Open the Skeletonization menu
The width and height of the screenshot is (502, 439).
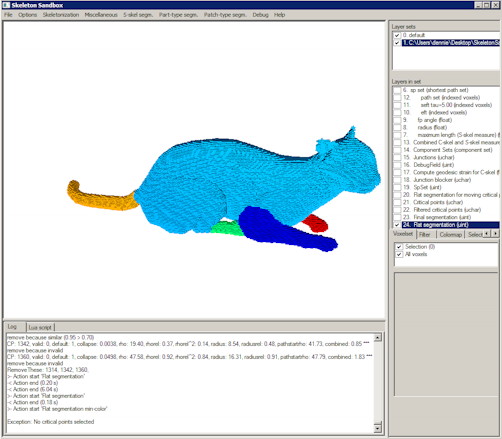coord(61,15)
